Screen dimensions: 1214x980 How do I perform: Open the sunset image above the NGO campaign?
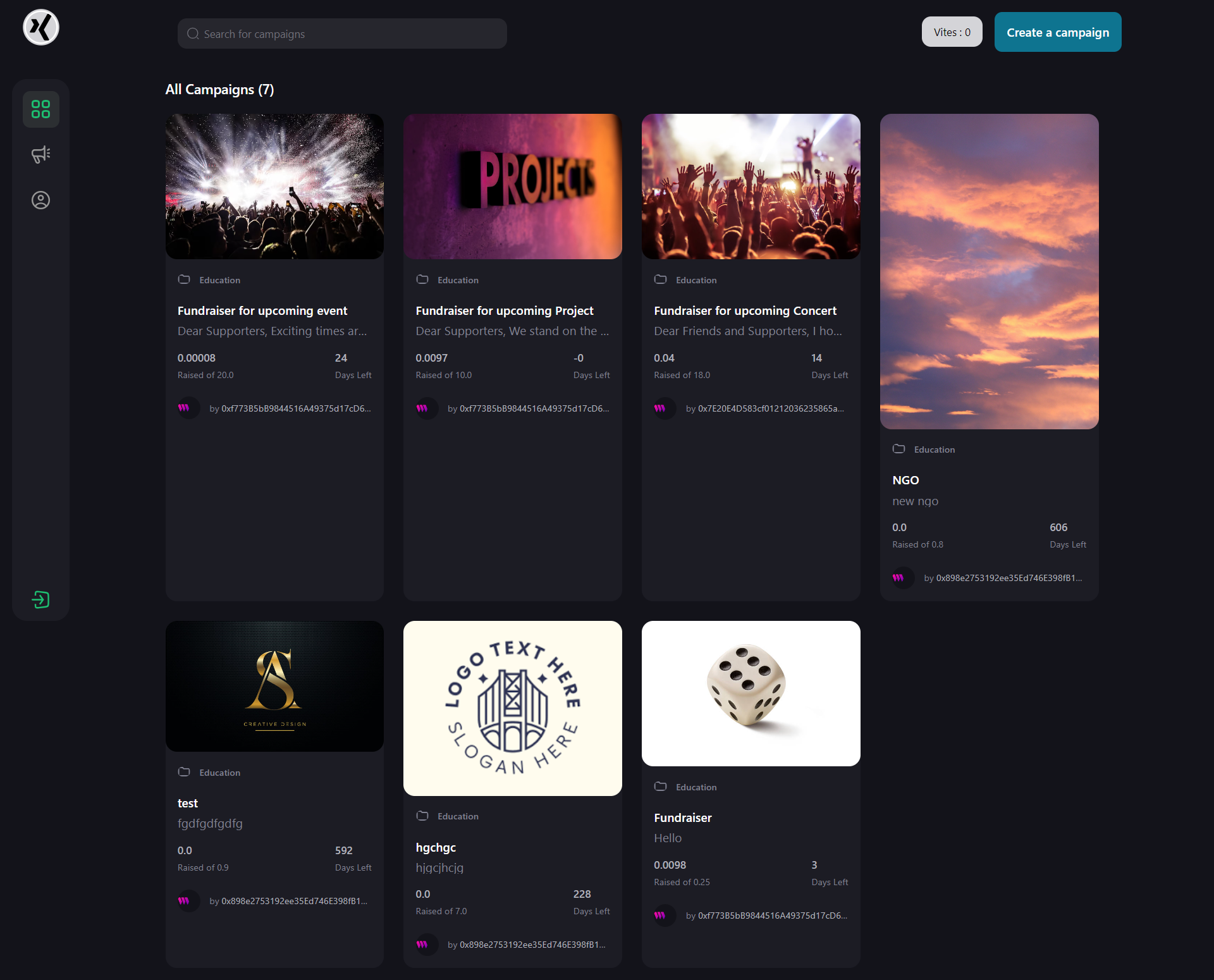(988, 271)
